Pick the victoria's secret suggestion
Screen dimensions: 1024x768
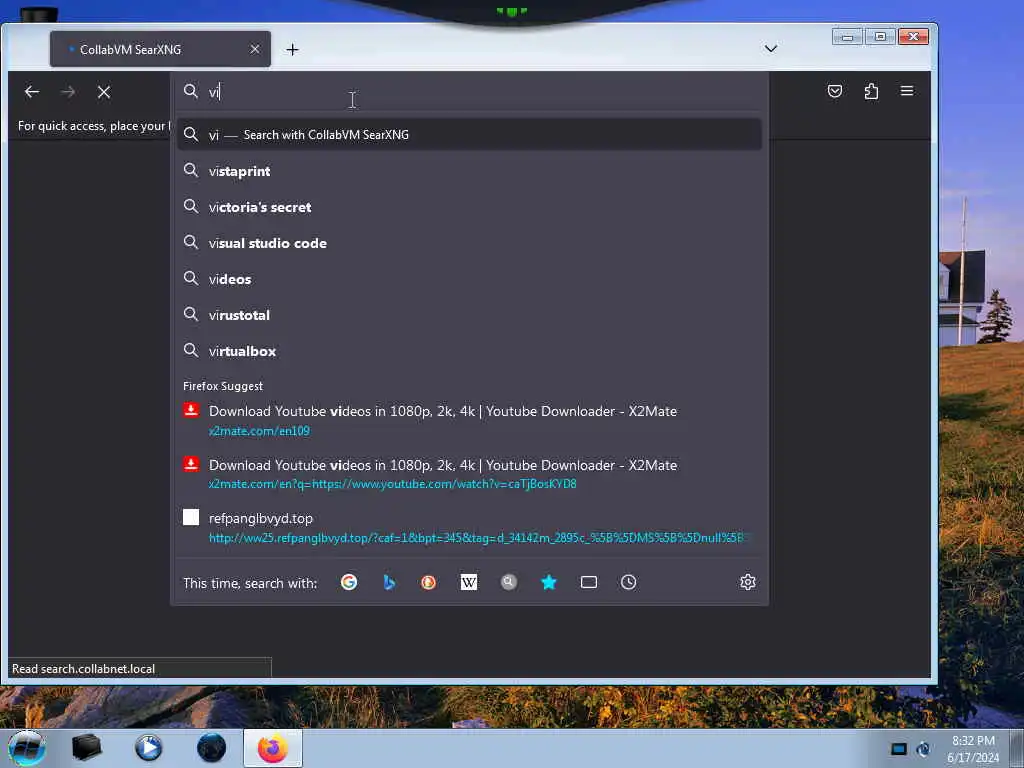coord(469,207)
